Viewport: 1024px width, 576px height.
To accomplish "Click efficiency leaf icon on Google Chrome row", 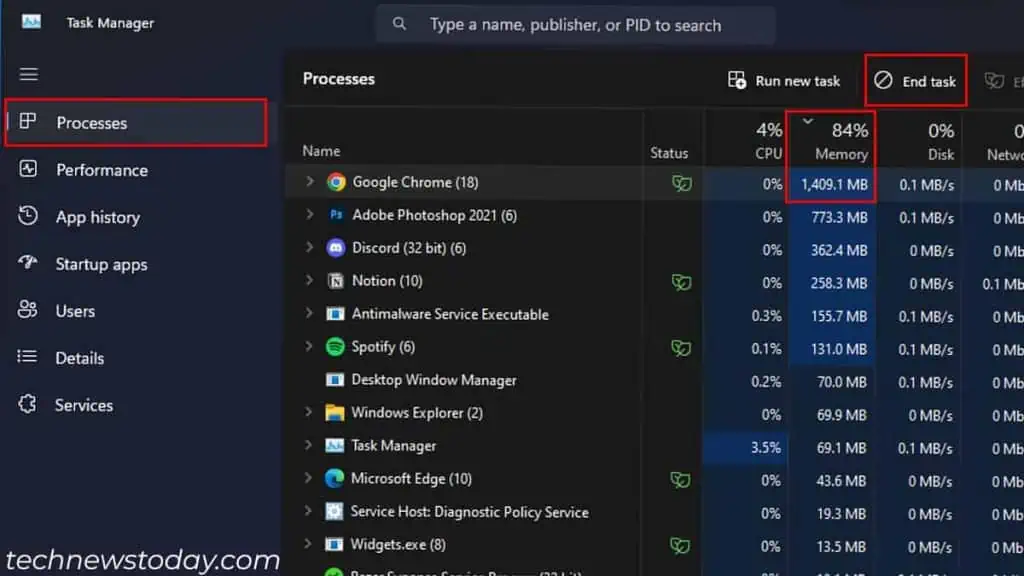I will coord(681,184).
